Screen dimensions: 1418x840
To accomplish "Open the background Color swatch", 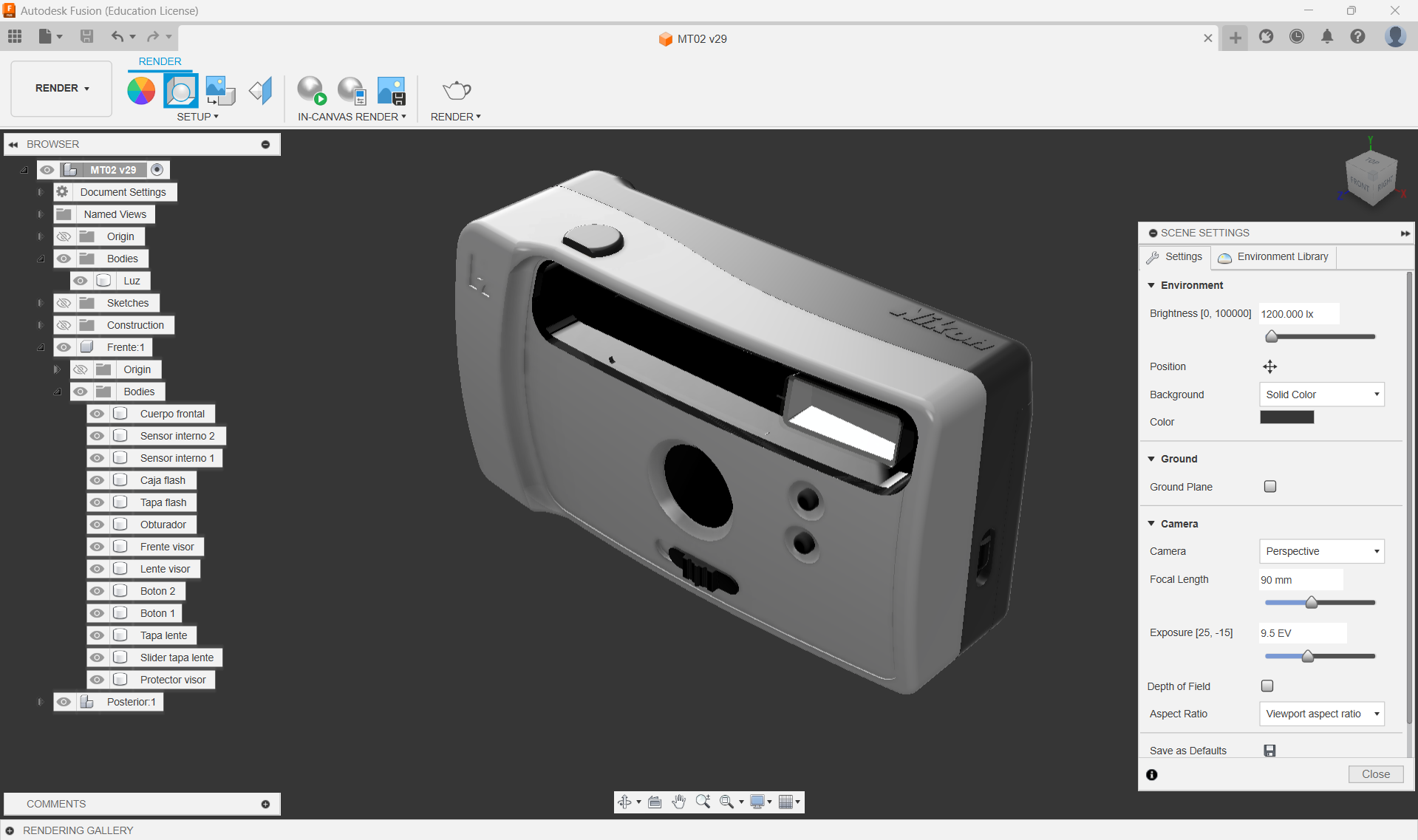I will 1286,417.
